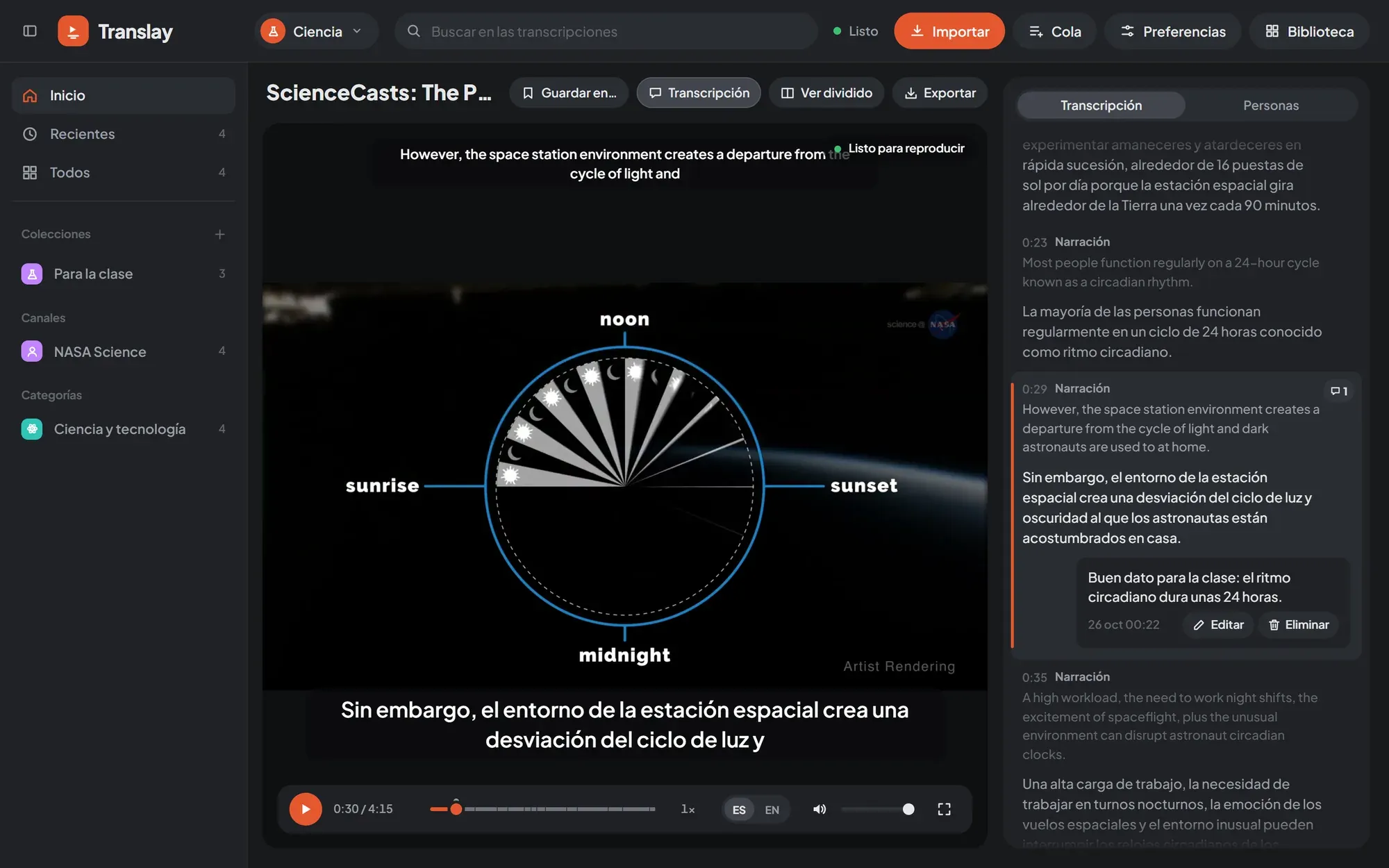
Task: Delete the comment with Eliminar
Action: 1299,625
